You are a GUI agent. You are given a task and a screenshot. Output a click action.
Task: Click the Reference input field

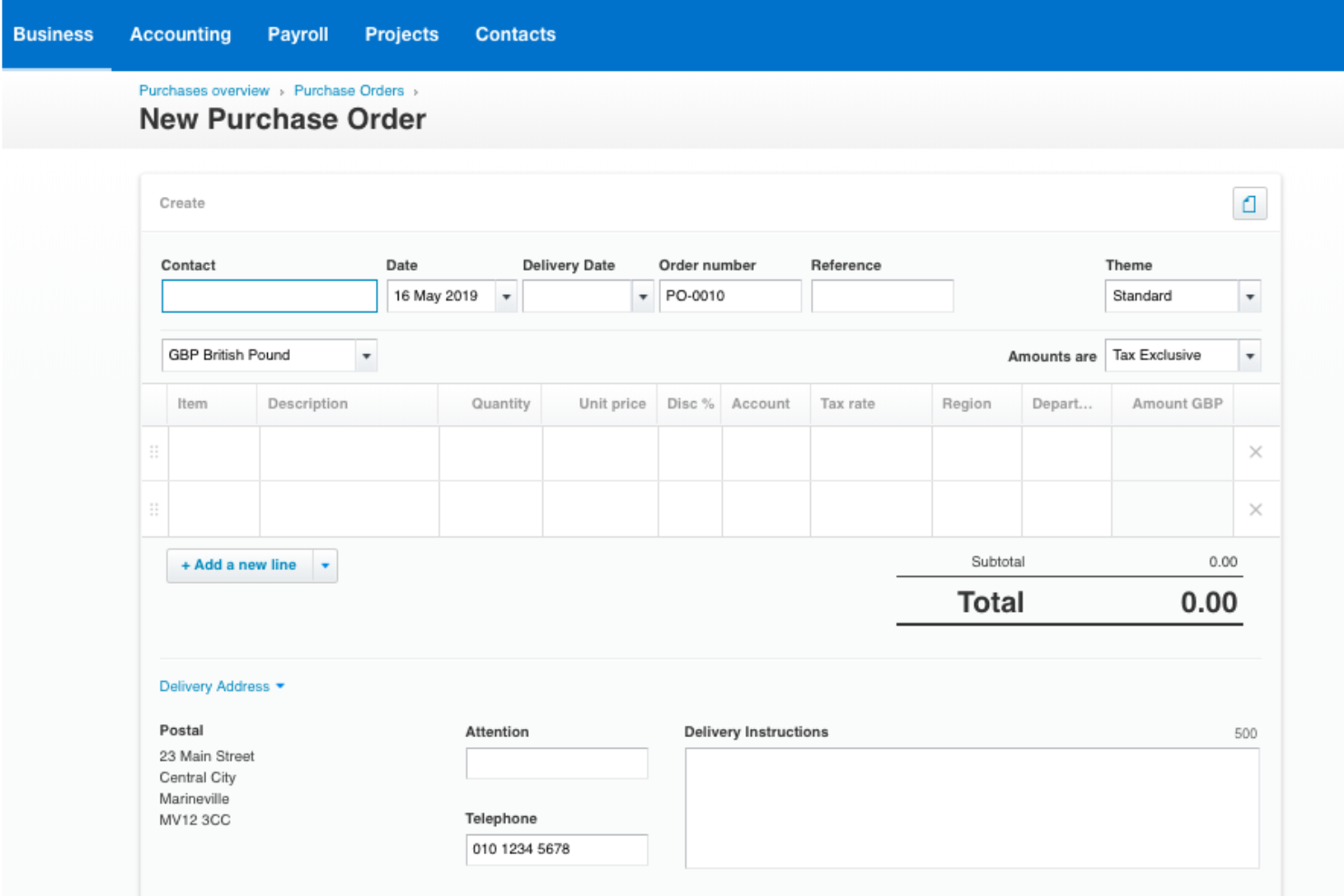[883, 296]
